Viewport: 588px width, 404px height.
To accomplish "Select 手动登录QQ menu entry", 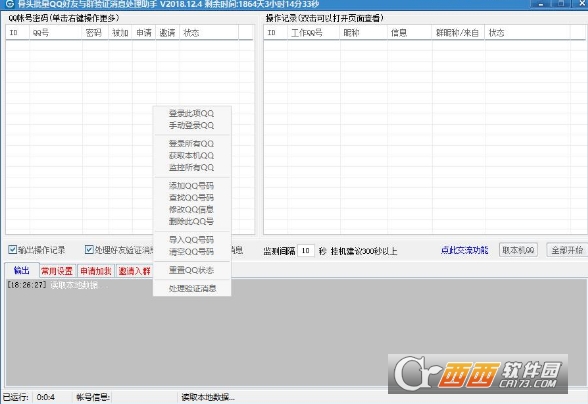I will (x=191, y=125).
